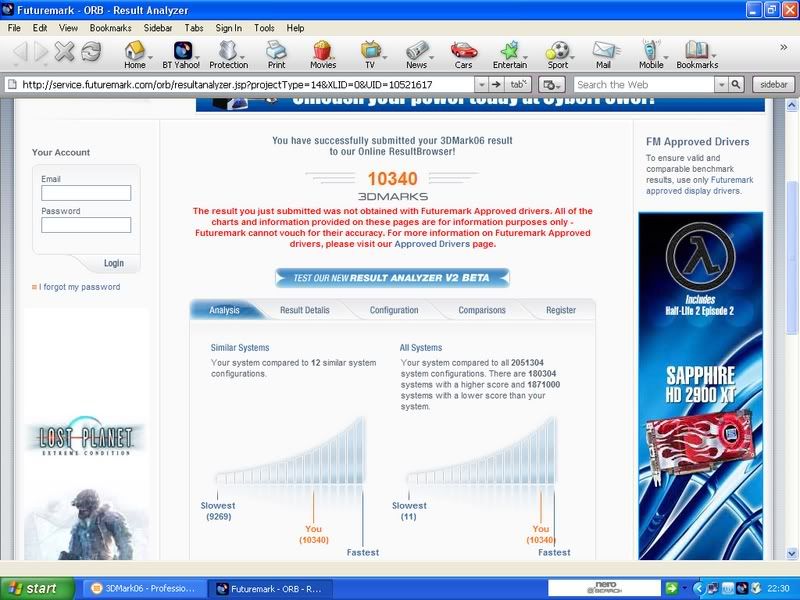Refresh the current page
The width and height of the screenshot is (800, 600).
click(x=91, y=52)
